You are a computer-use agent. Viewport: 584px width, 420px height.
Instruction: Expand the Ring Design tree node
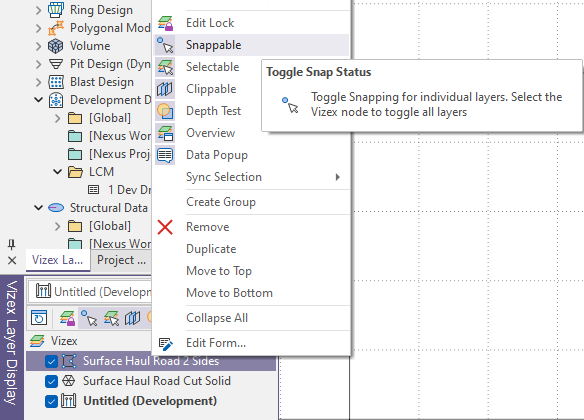pyautogui.click(x=38, y=10)
